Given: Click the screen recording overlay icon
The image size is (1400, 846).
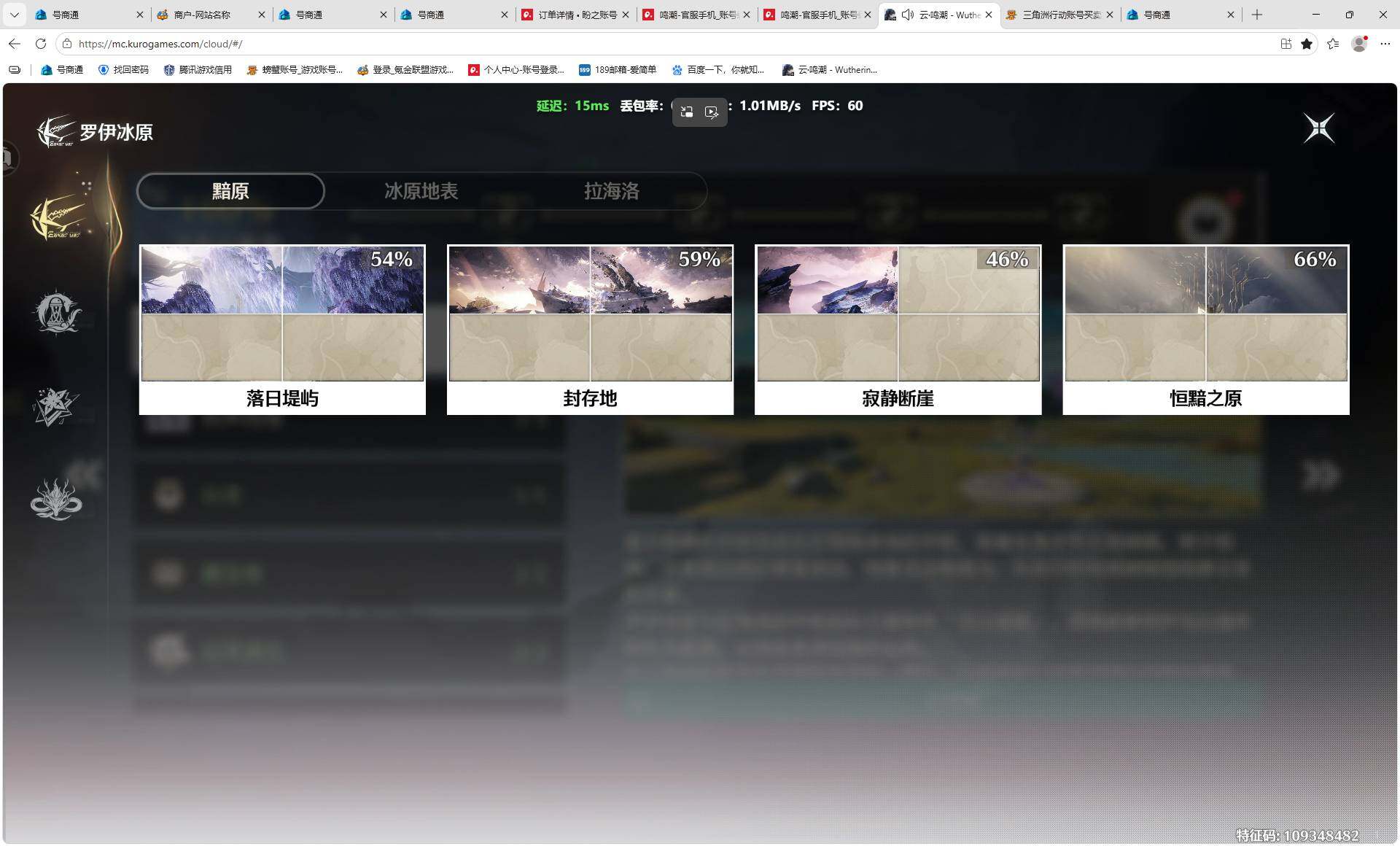Looking at the screenshot, I should click(x=712, y=112).
